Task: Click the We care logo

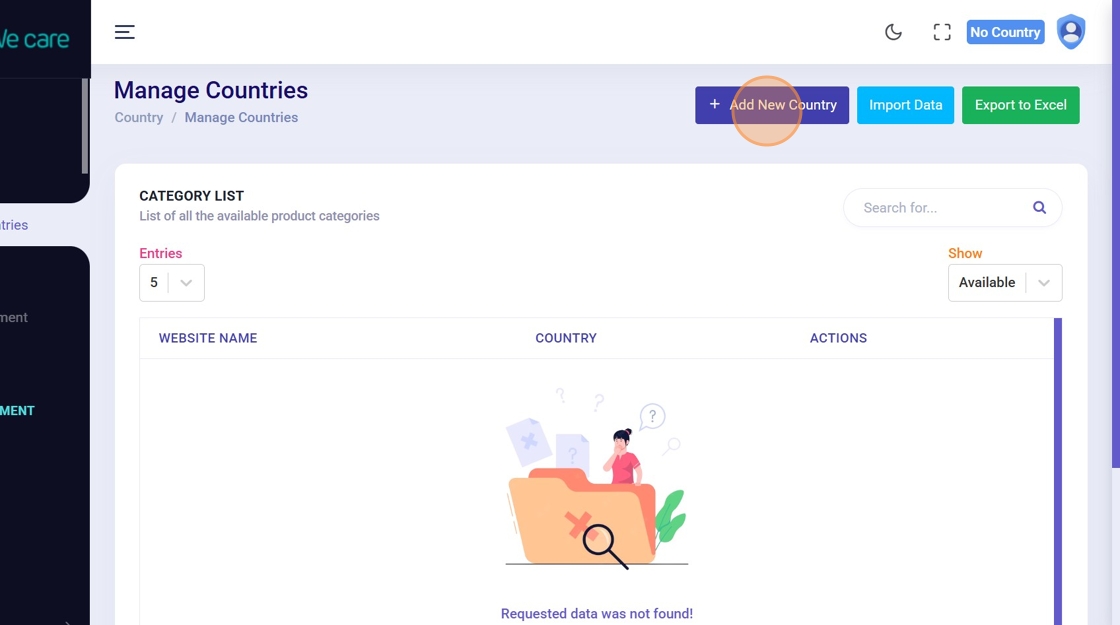Action: pyautogui.click(x=35, y=40)
